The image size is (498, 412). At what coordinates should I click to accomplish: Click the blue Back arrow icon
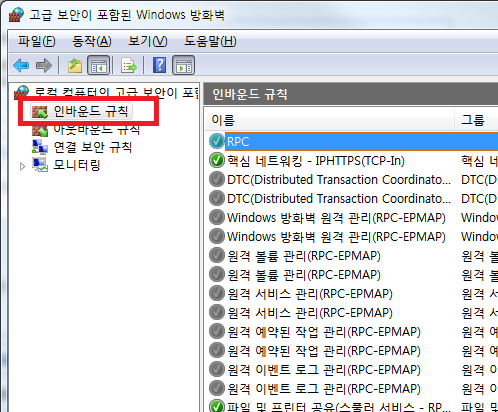click(21, 65)
